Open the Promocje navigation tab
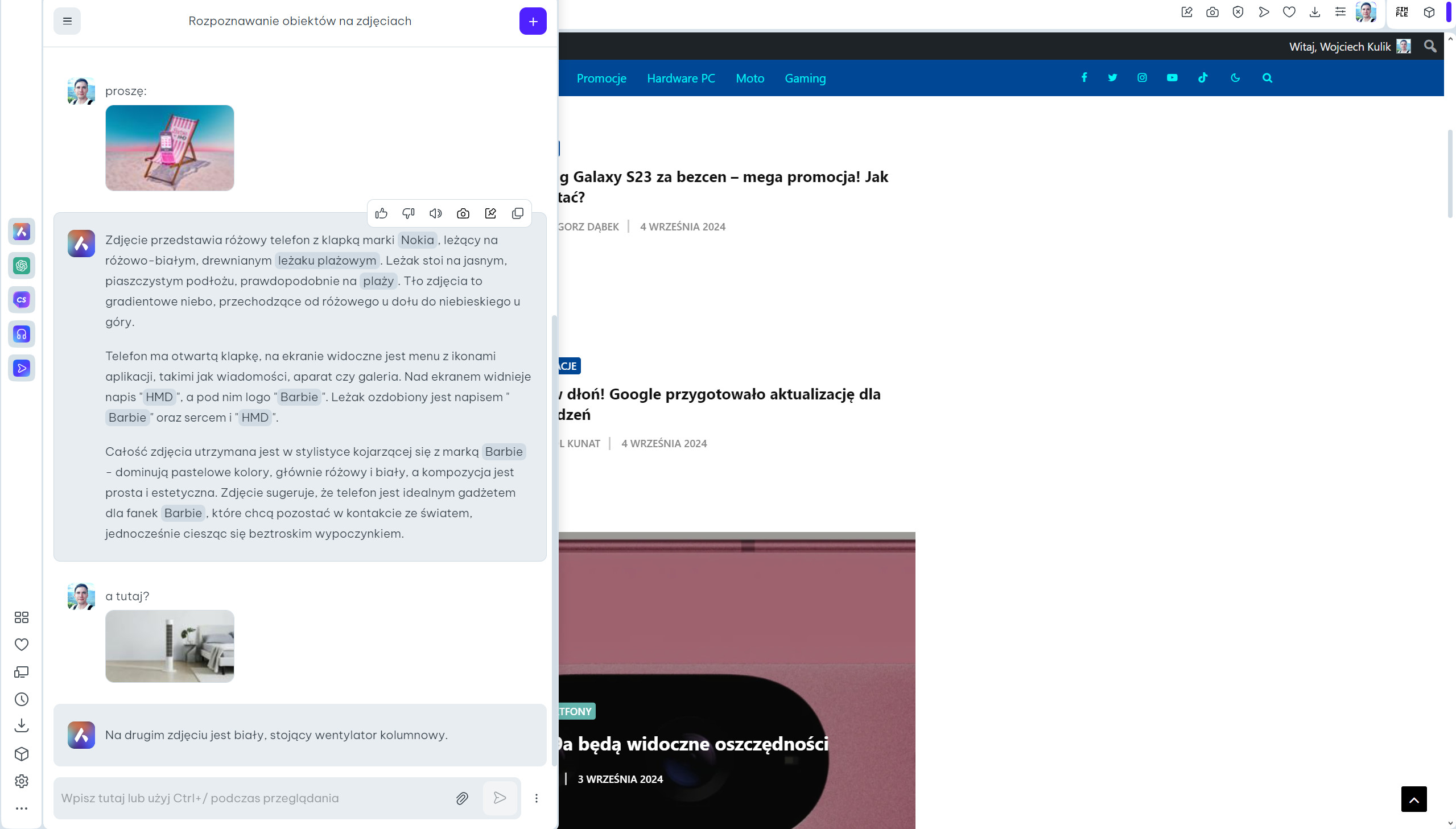Image resolution: width=1456 pixels, height=829 pixels. coord(601,79)
